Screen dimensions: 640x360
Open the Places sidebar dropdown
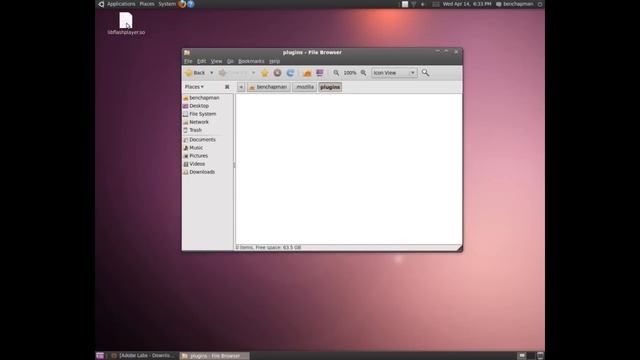(x=194, y=87)
